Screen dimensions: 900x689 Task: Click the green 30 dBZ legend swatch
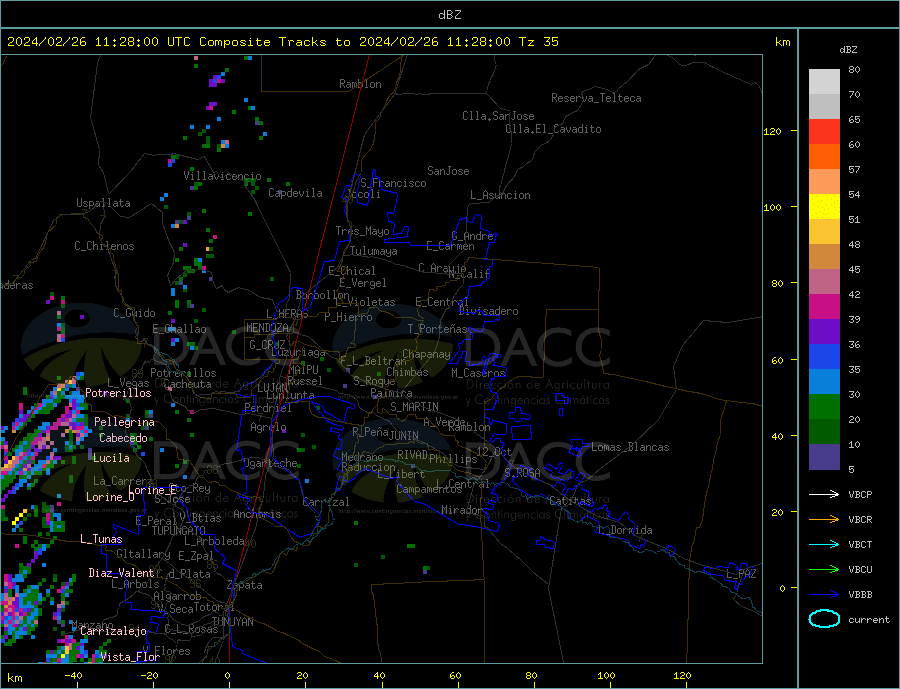point(824,407)
